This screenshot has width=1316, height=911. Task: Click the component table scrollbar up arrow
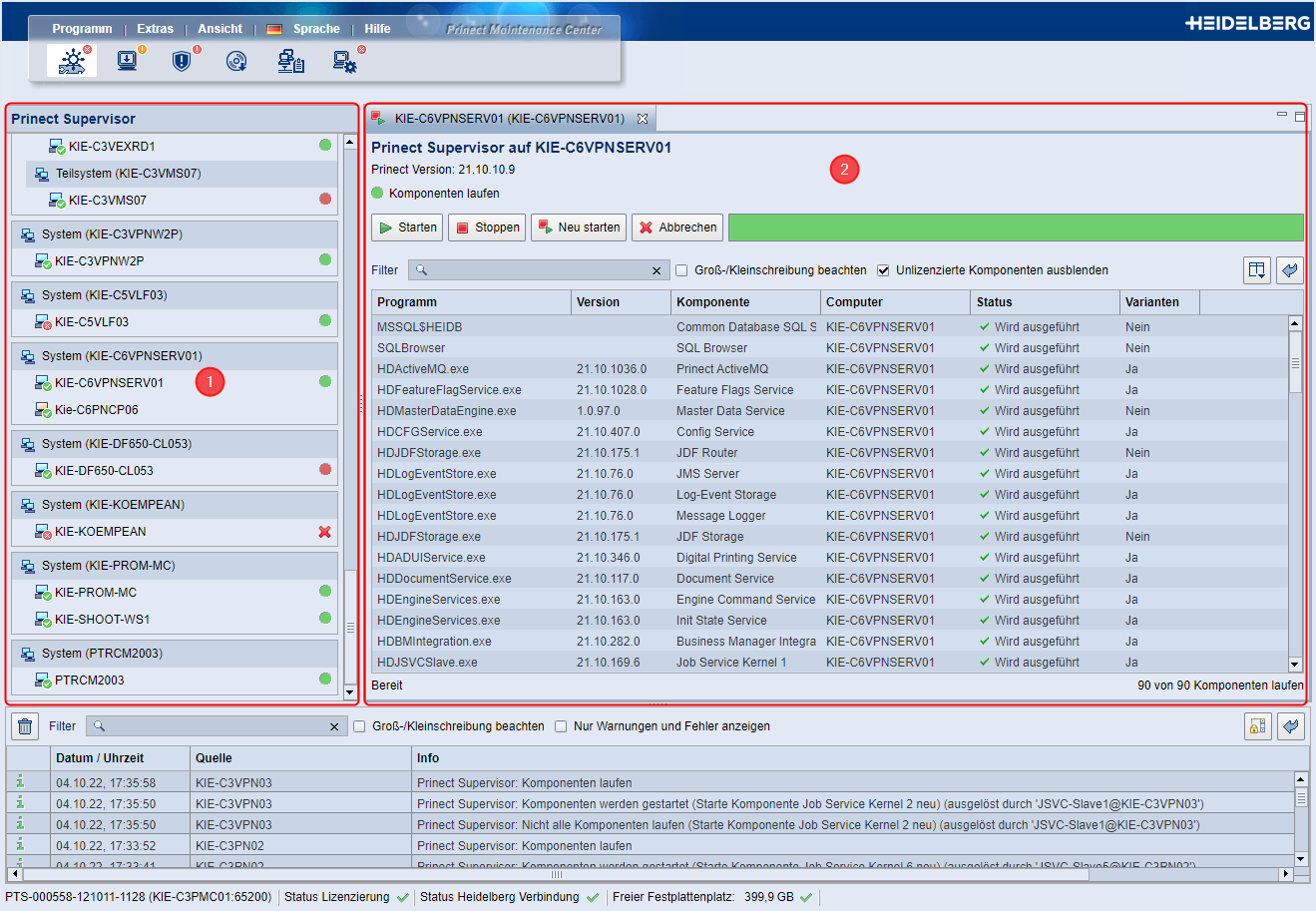coord(1295,323)
